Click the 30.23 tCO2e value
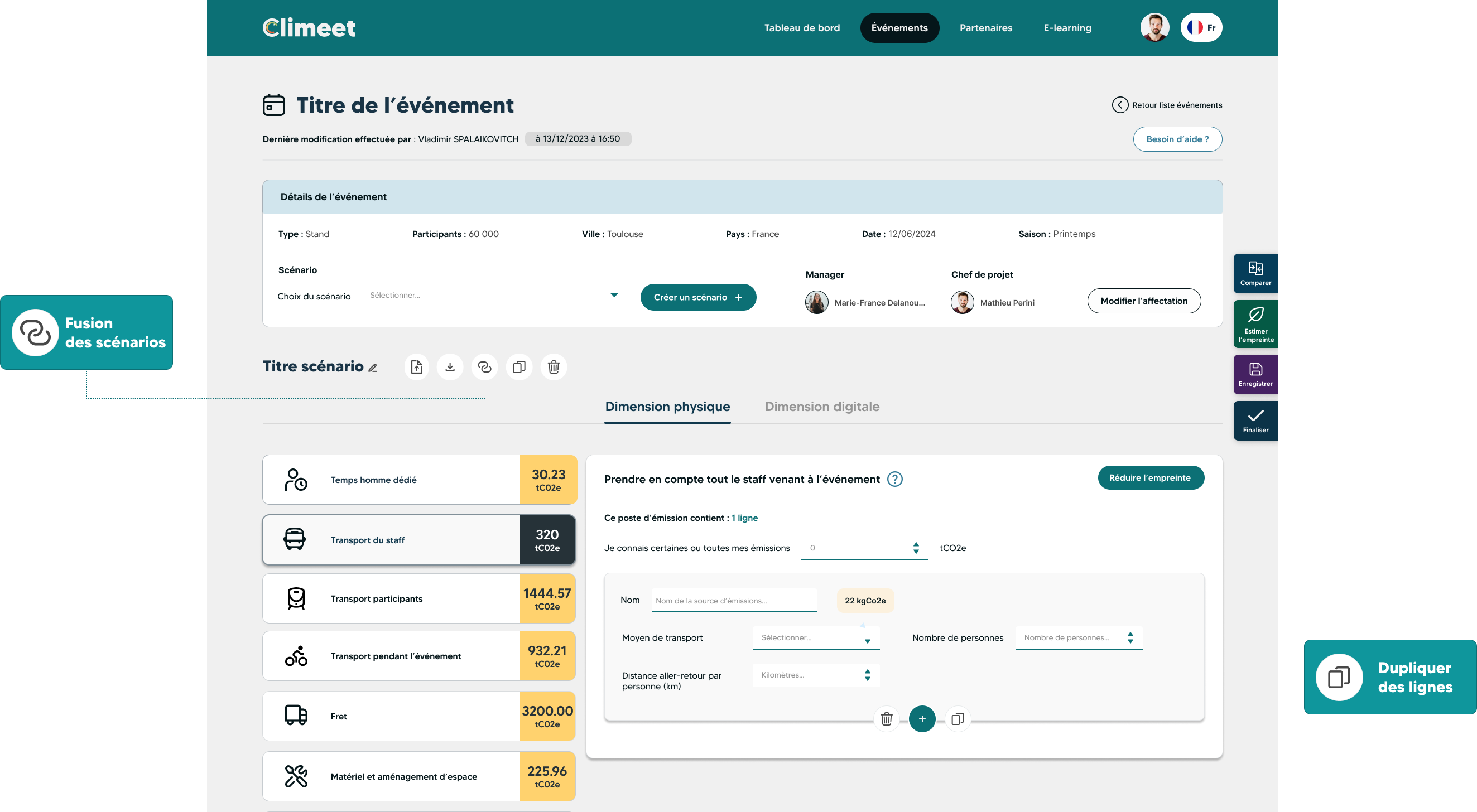 [548, 480]
